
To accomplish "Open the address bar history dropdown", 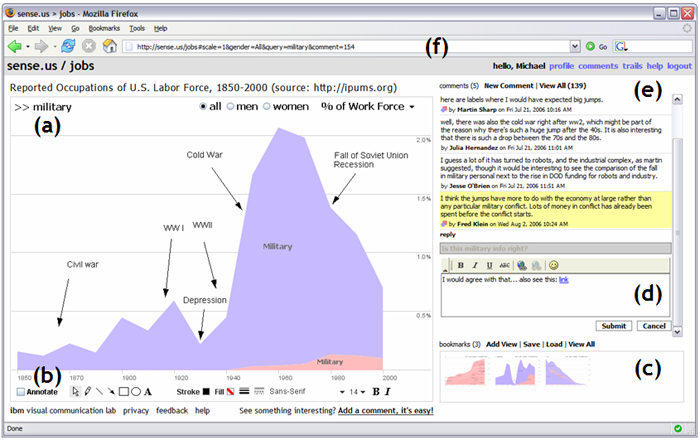I will click(x=575, y=46).
